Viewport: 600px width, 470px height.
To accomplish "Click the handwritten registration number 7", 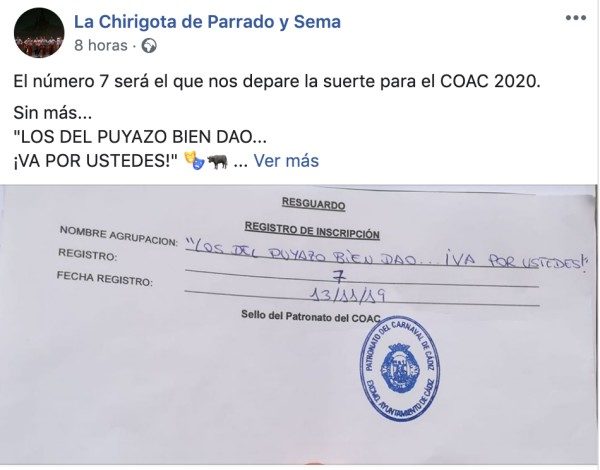I will point(339,277).
